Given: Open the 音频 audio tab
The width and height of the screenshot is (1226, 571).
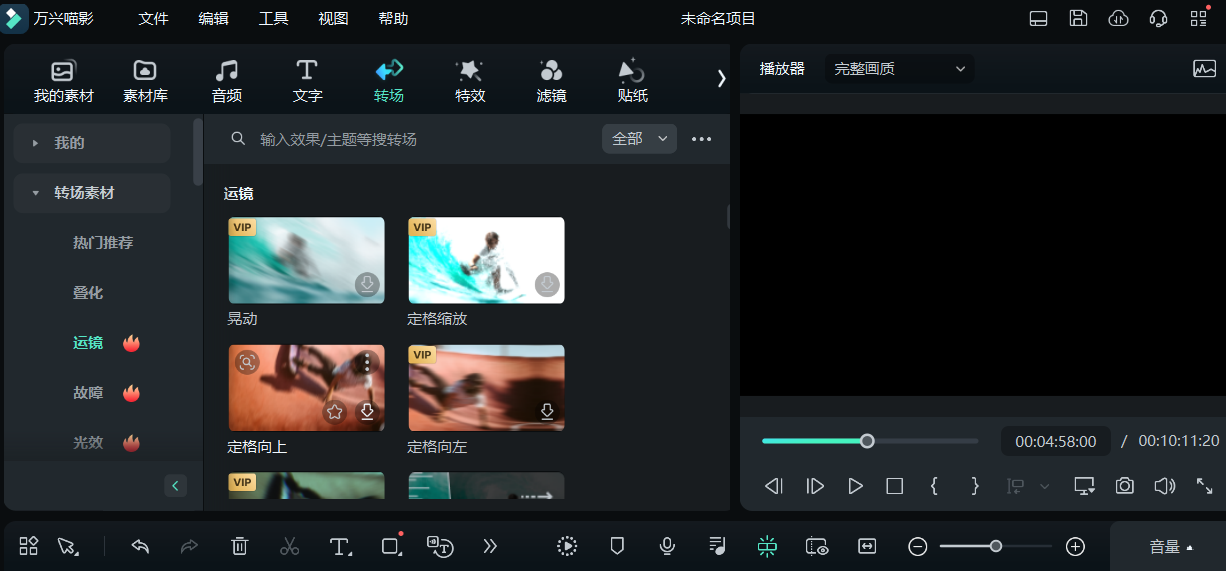Looking at the screenshot, I should pyautogui.click(x=227, y=82).
